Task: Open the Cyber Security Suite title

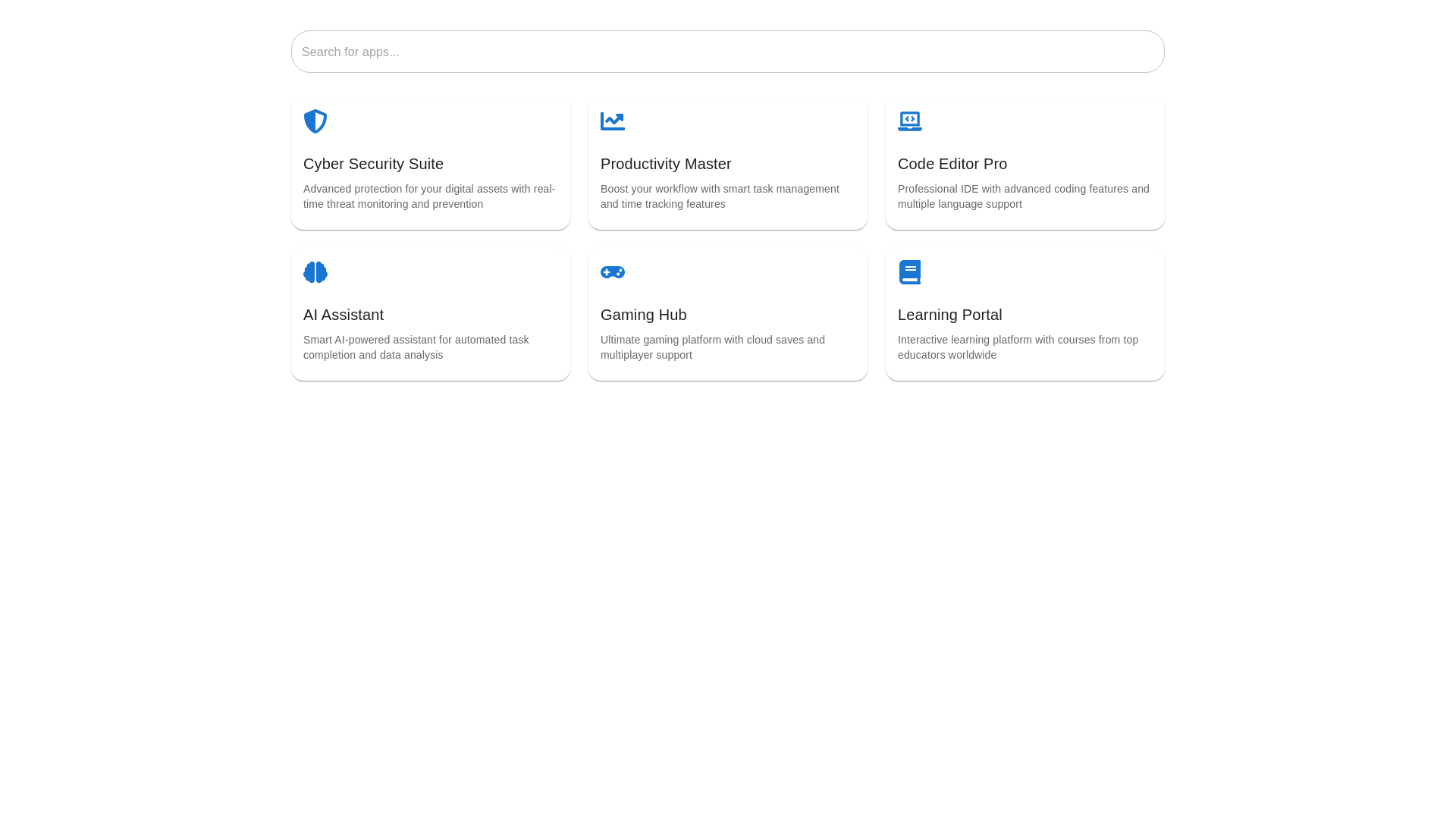Action: click(373, 164)
